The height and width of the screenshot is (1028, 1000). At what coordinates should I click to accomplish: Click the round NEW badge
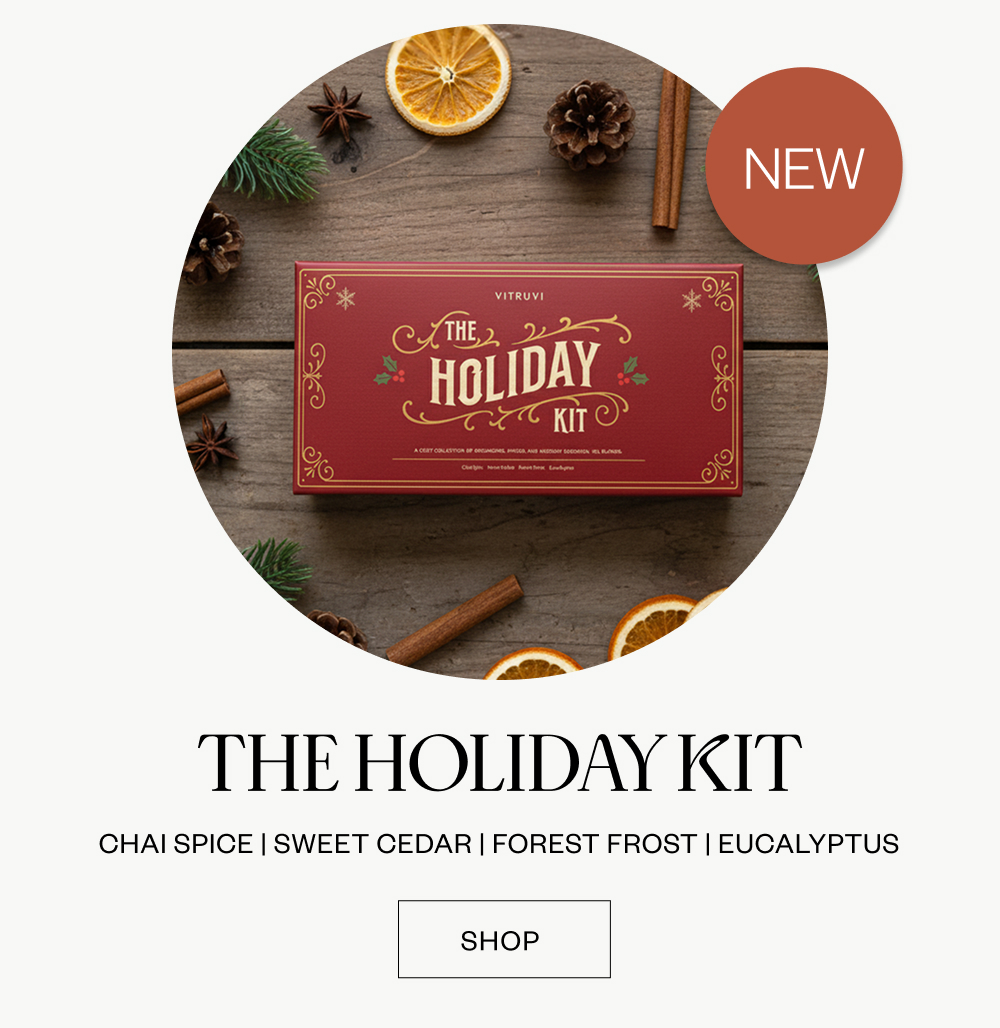804,166
